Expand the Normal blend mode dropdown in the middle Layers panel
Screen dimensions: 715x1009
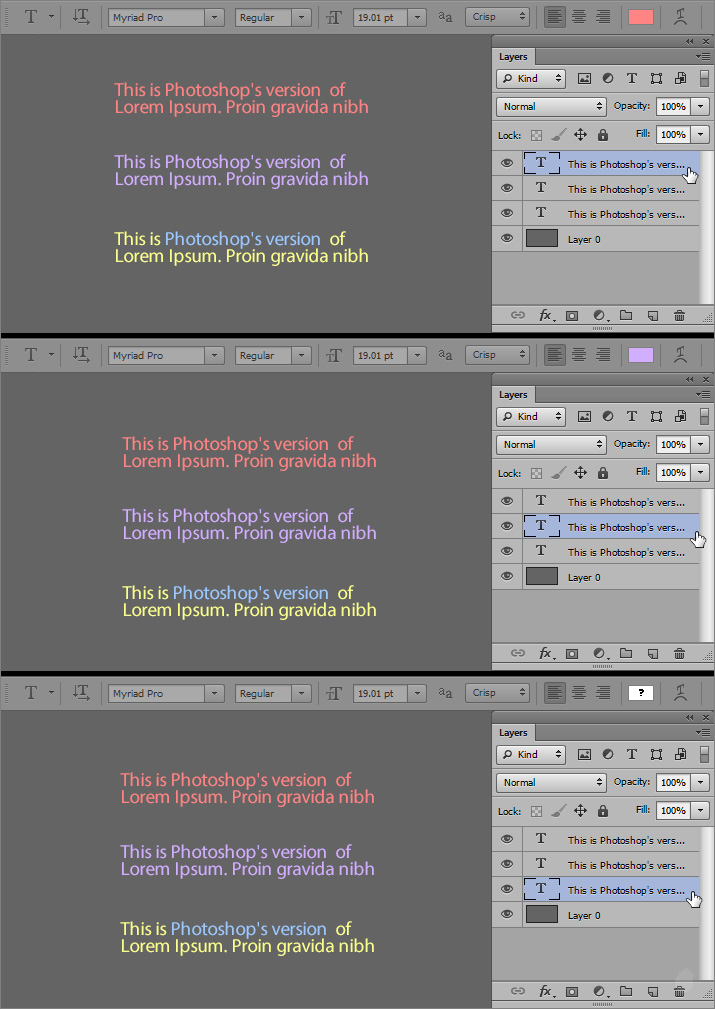[x=552, y=444]
